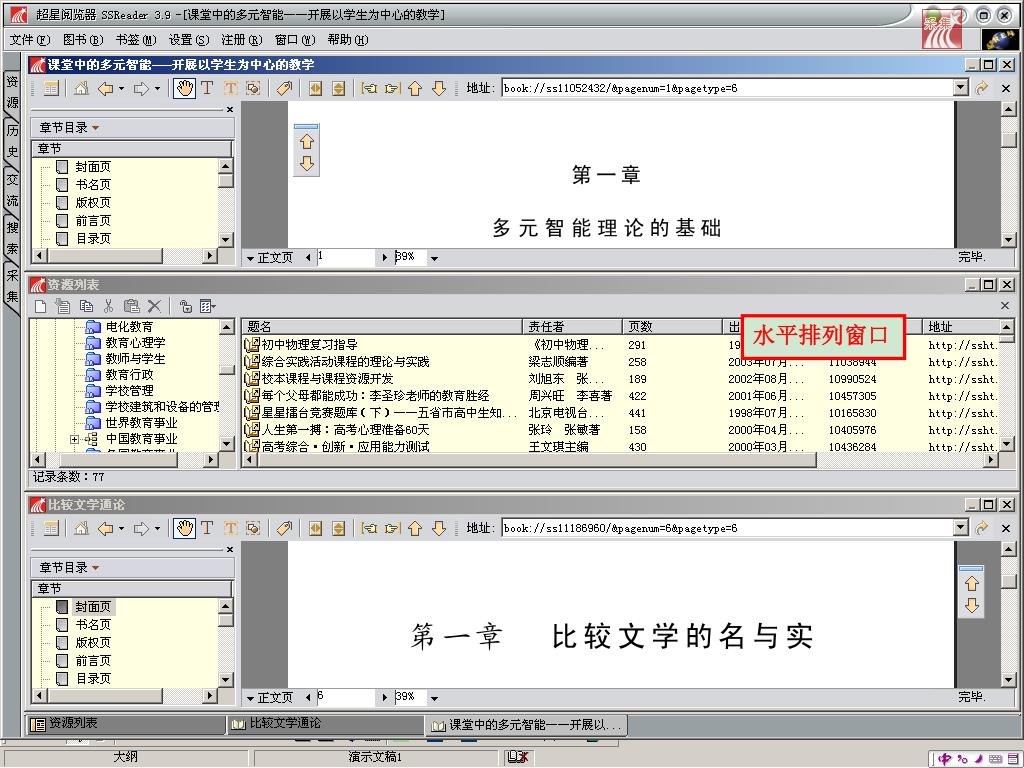The width and height of the screenshot is (1024, 768).
Task: Click the cut scissors icon in 资源列表 toolbar
Action: point(108,306)
